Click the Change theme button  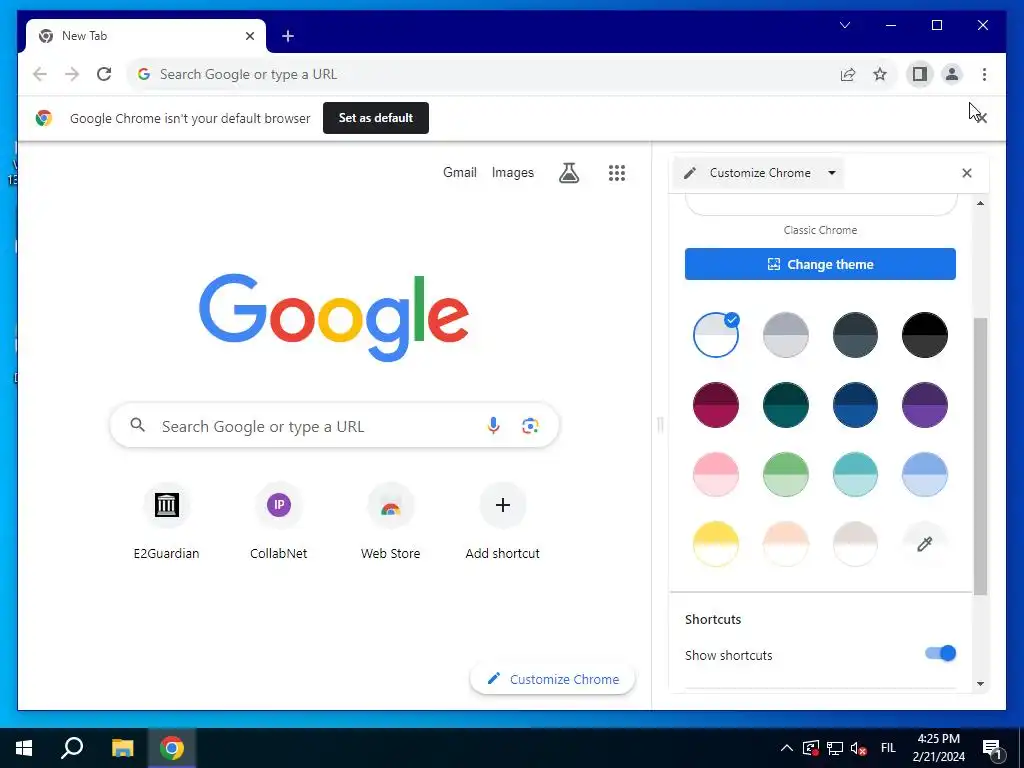coord(820,264)
